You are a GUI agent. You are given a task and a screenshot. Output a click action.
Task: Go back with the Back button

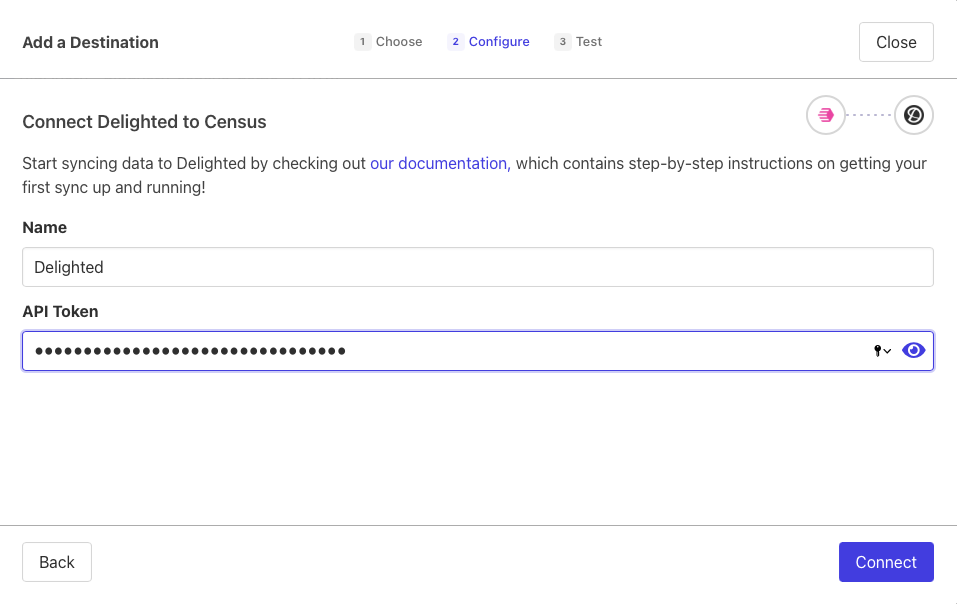[57, 562]
